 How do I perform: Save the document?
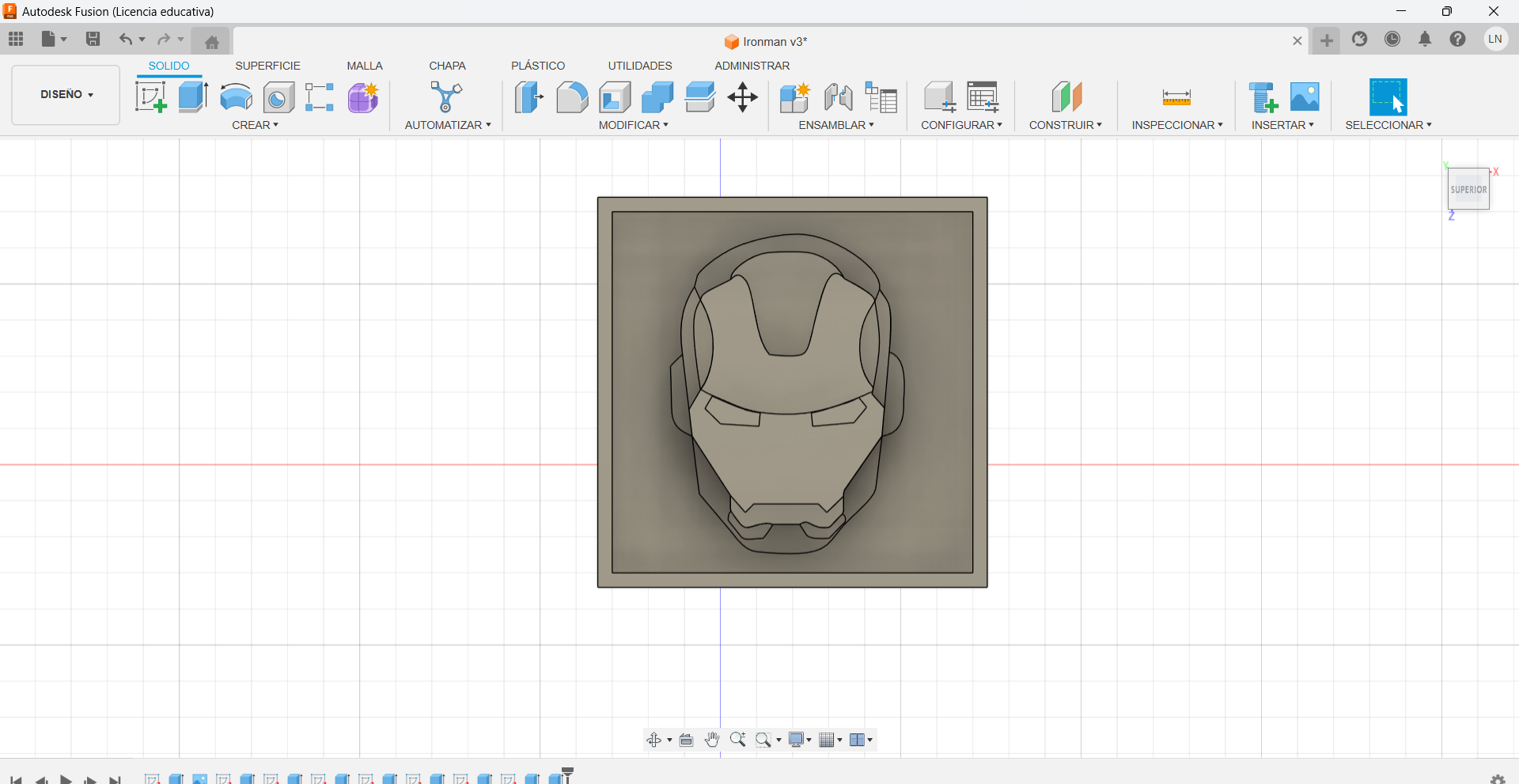point(93,39)
